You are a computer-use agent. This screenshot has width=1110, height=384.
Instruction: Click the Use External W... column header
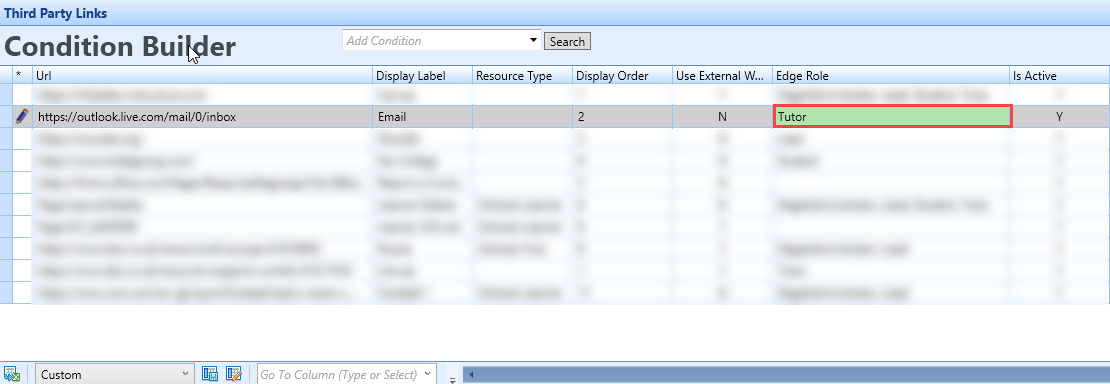722,76
